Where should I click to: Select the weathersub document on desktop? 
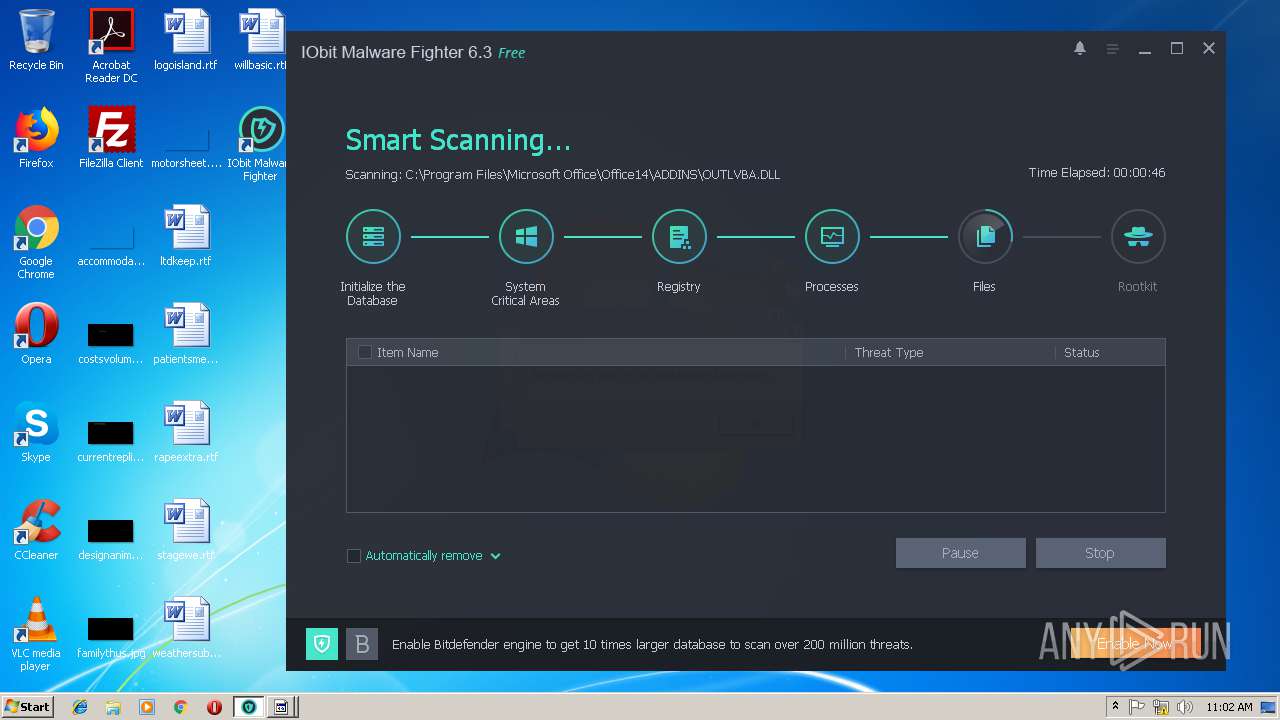click(186, 628)
